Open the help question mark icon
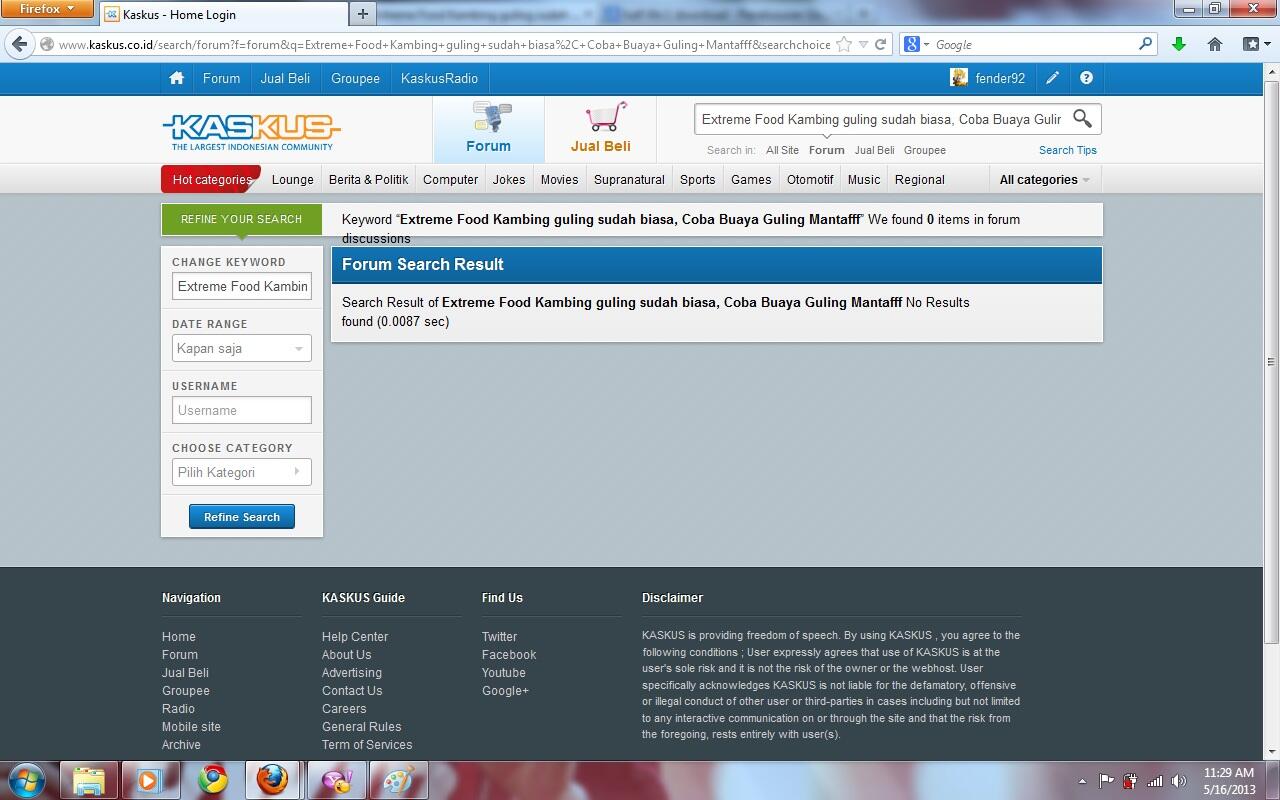The image size is (1280, 800). tap(1086, 78)
